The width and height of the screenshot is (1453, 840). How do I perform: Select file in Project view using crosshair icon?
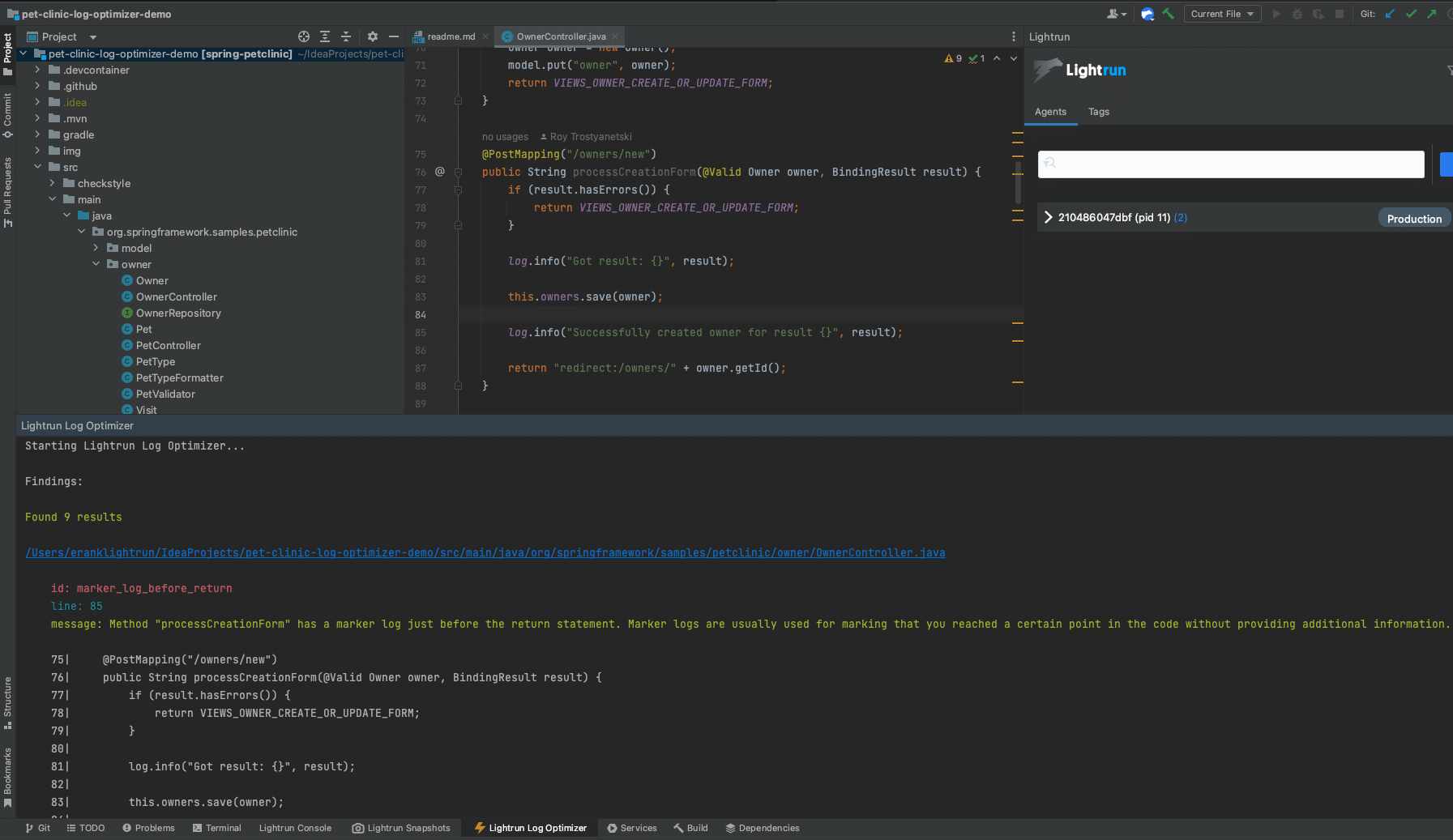pos(304,36)
